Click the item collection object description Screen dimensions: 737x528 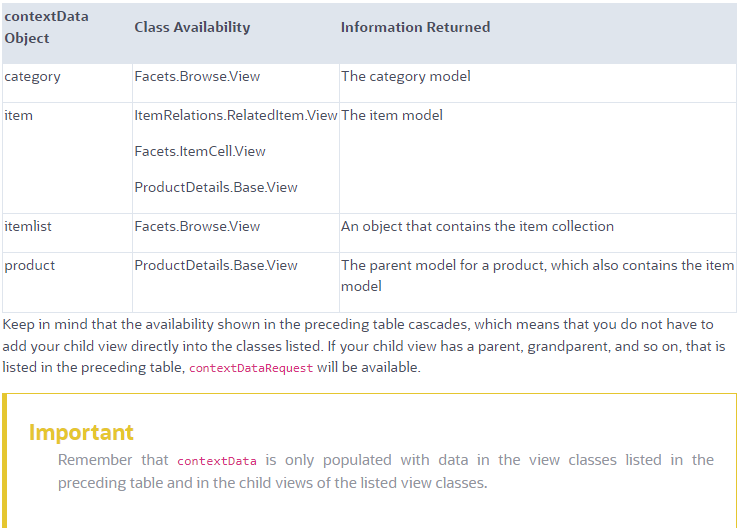(x=477, y=227)
